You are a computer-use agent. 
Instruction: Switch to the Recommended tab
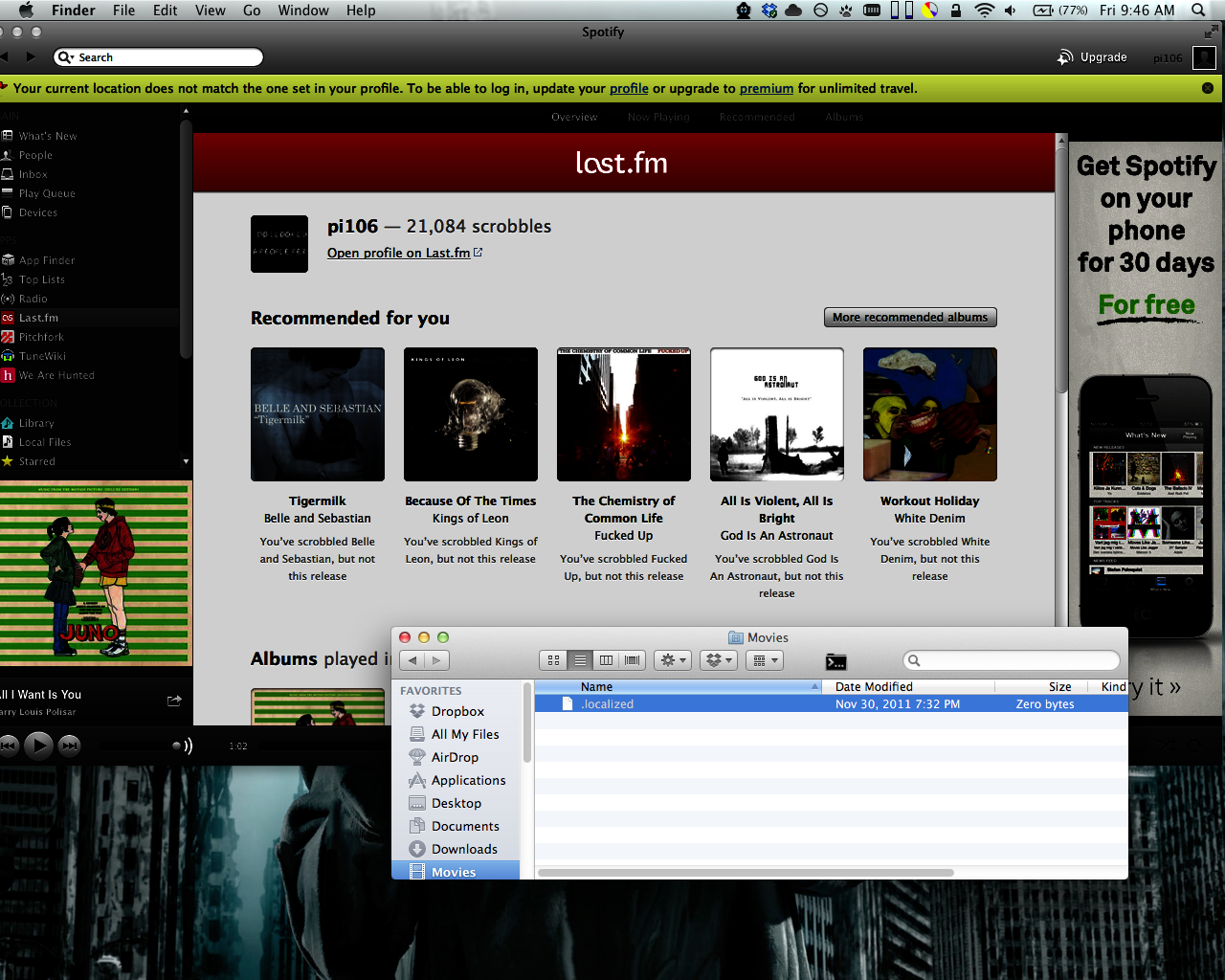757,117
